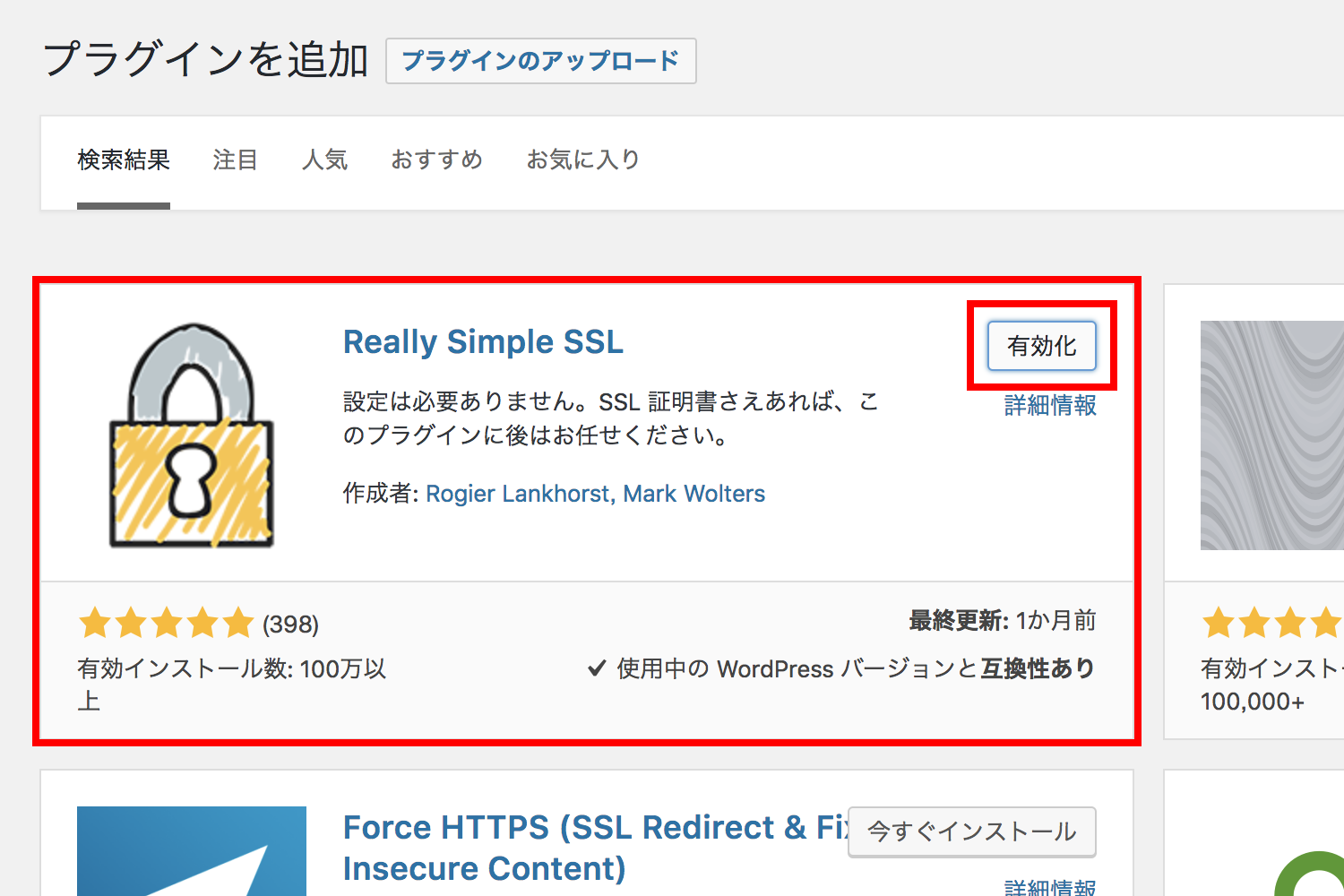This screenshot has height=896, width=1344.
Task: Click the WordPress 互換性あり compatibility text
Action: [856, 669]
